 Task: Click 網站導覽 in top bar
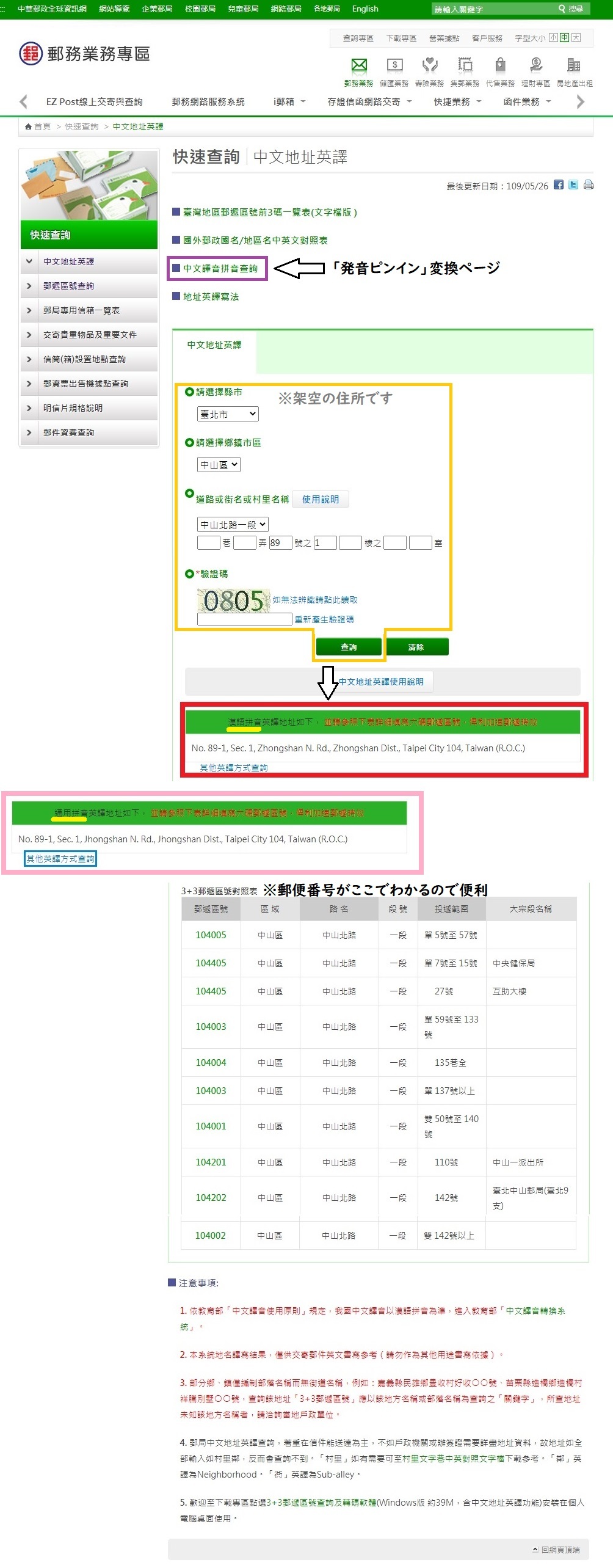(x=114, y=9)
